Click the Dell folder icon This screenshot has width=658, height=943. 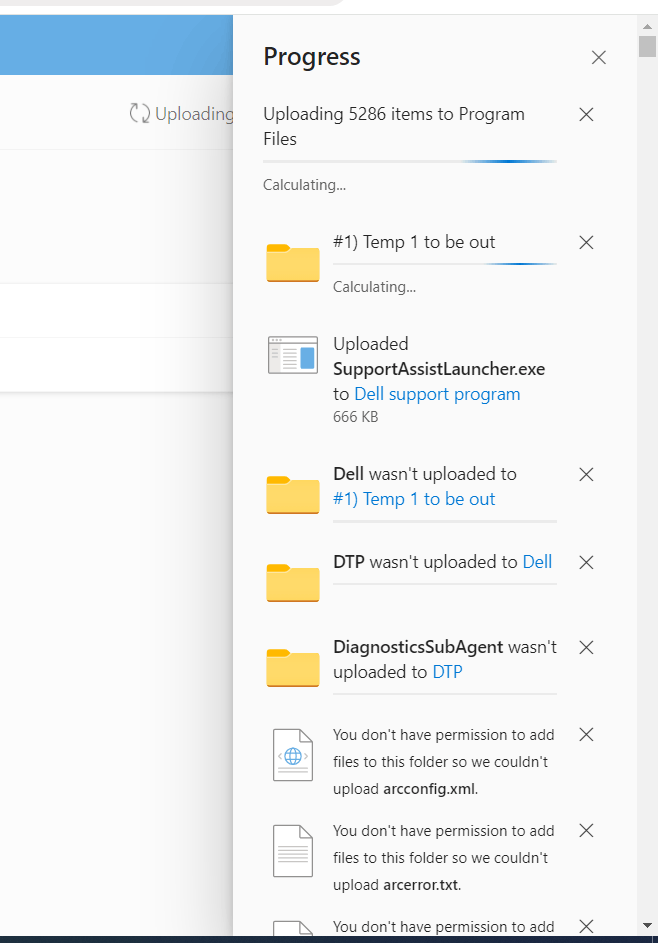click(293, 494)
